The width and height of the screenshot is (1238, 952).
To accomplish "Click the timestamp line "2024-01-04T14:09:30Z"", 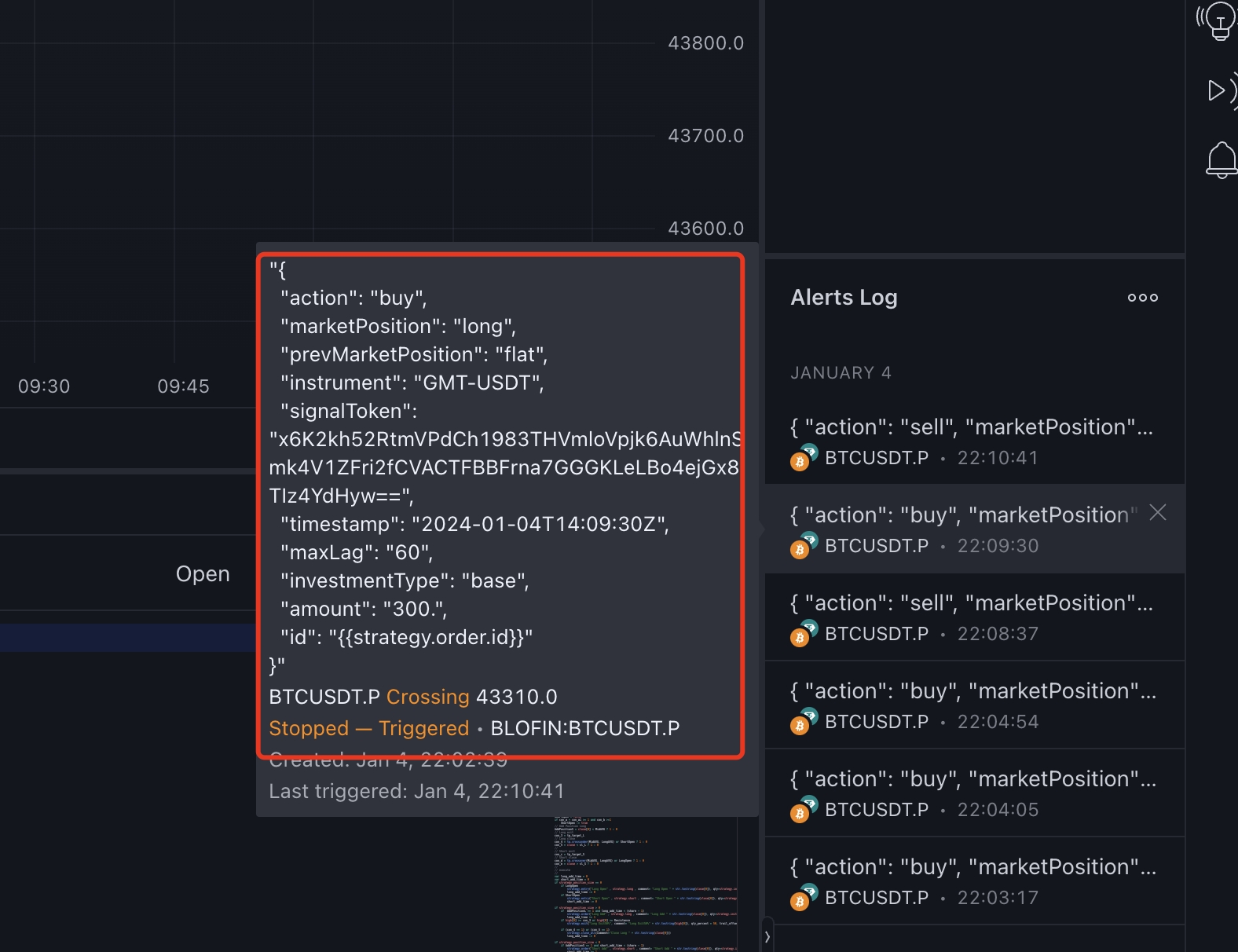I will point(474,524).
